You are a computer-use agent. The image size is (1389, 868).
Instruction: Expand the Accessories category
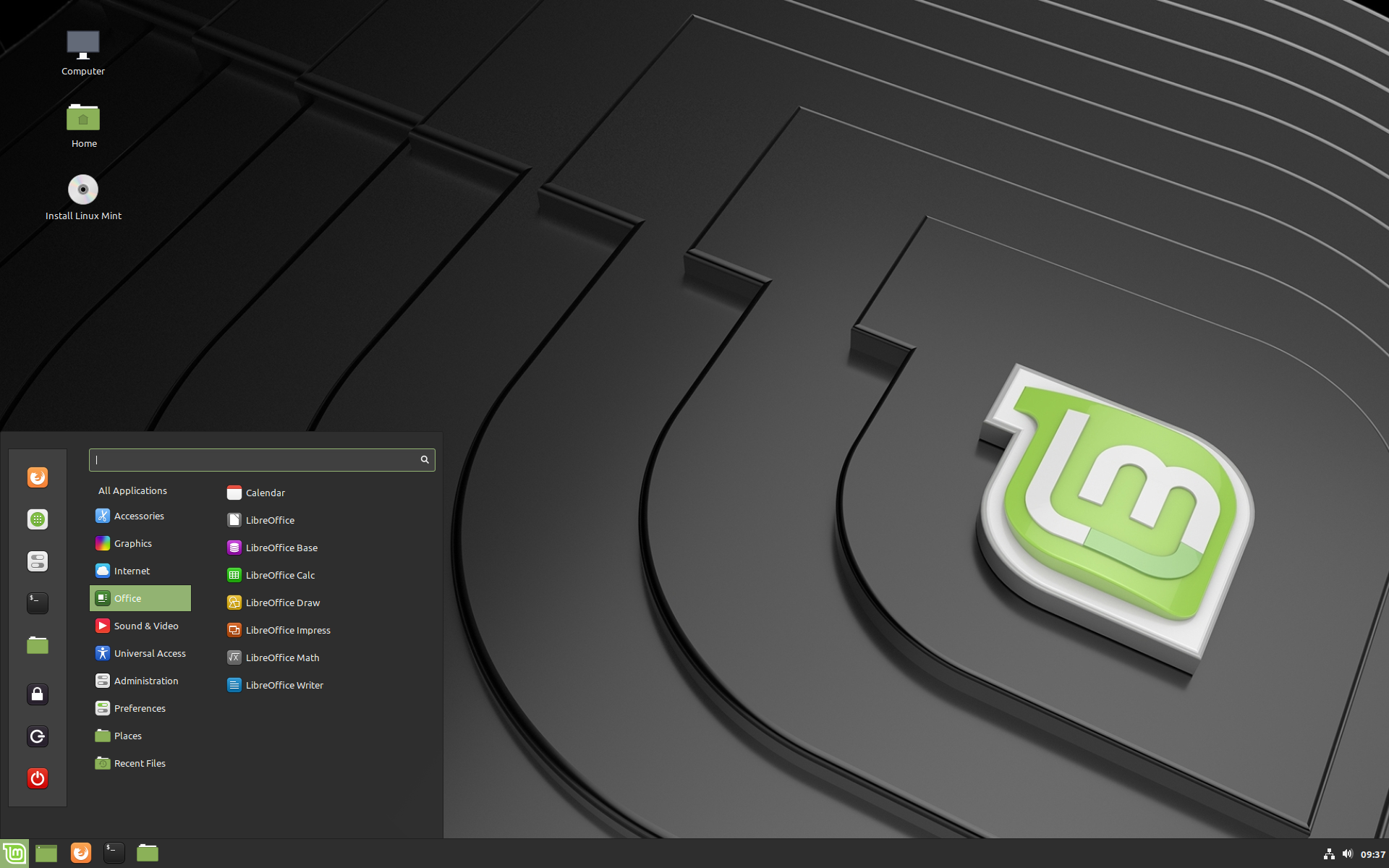(139, 515)
